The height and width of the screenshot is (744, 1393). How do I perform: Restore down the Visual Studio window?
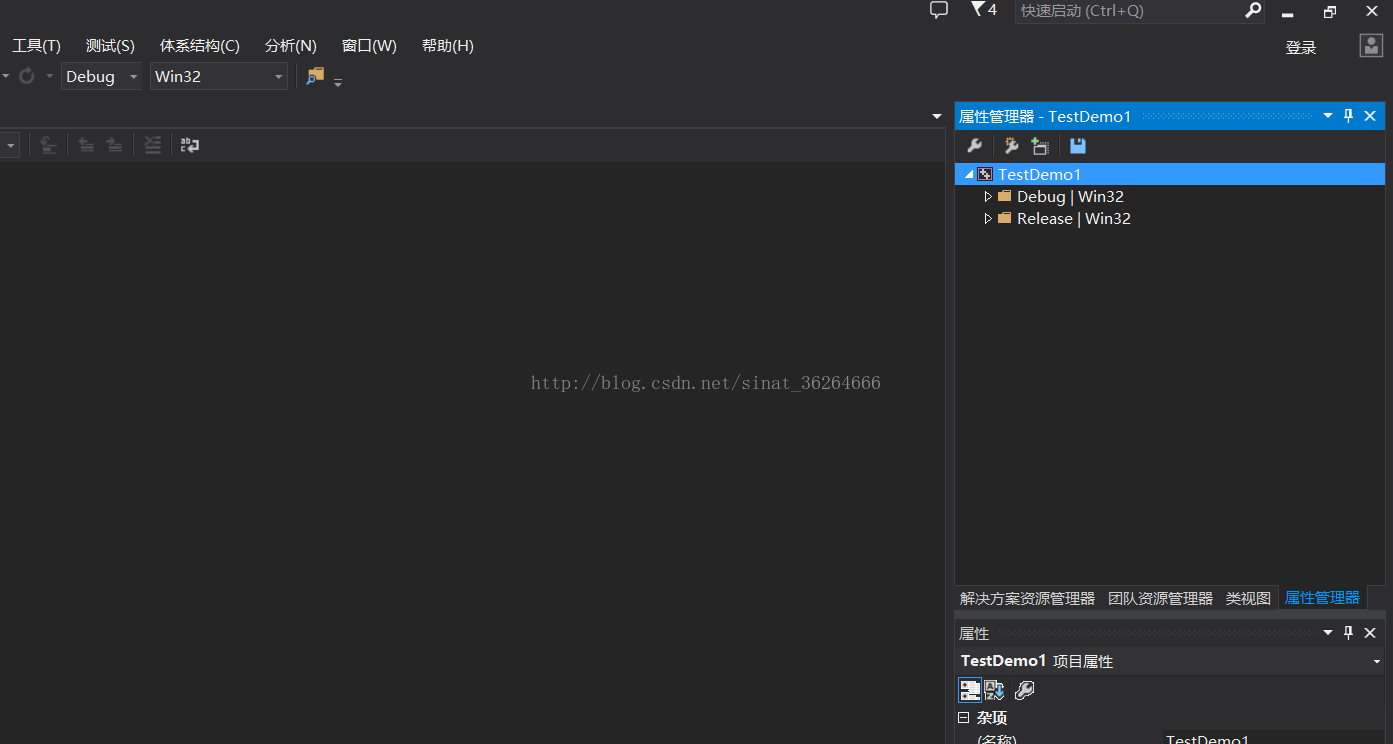(x=1330, y=12)
